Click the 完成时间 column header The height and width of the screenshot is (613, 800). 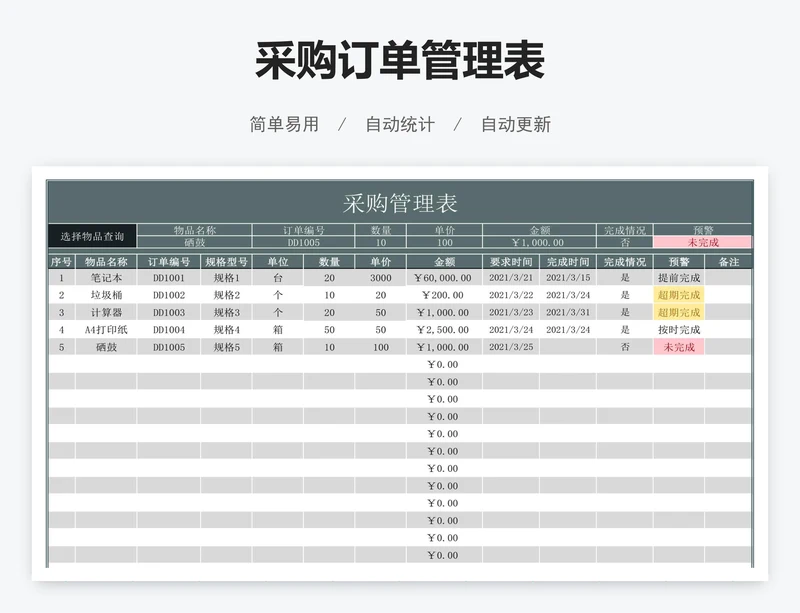(x=568, y=262)
